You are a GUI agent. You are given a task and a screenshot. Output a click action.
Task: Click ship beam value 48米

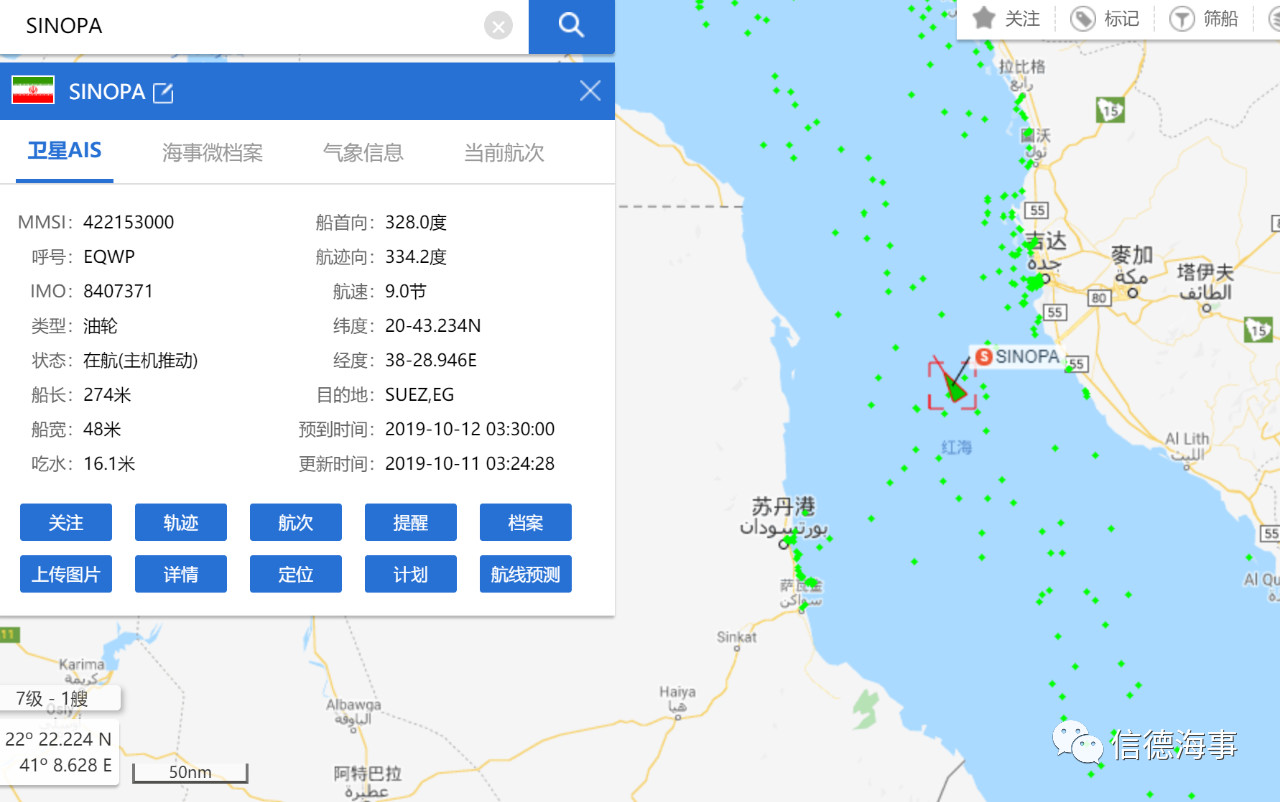pos(102,429)
